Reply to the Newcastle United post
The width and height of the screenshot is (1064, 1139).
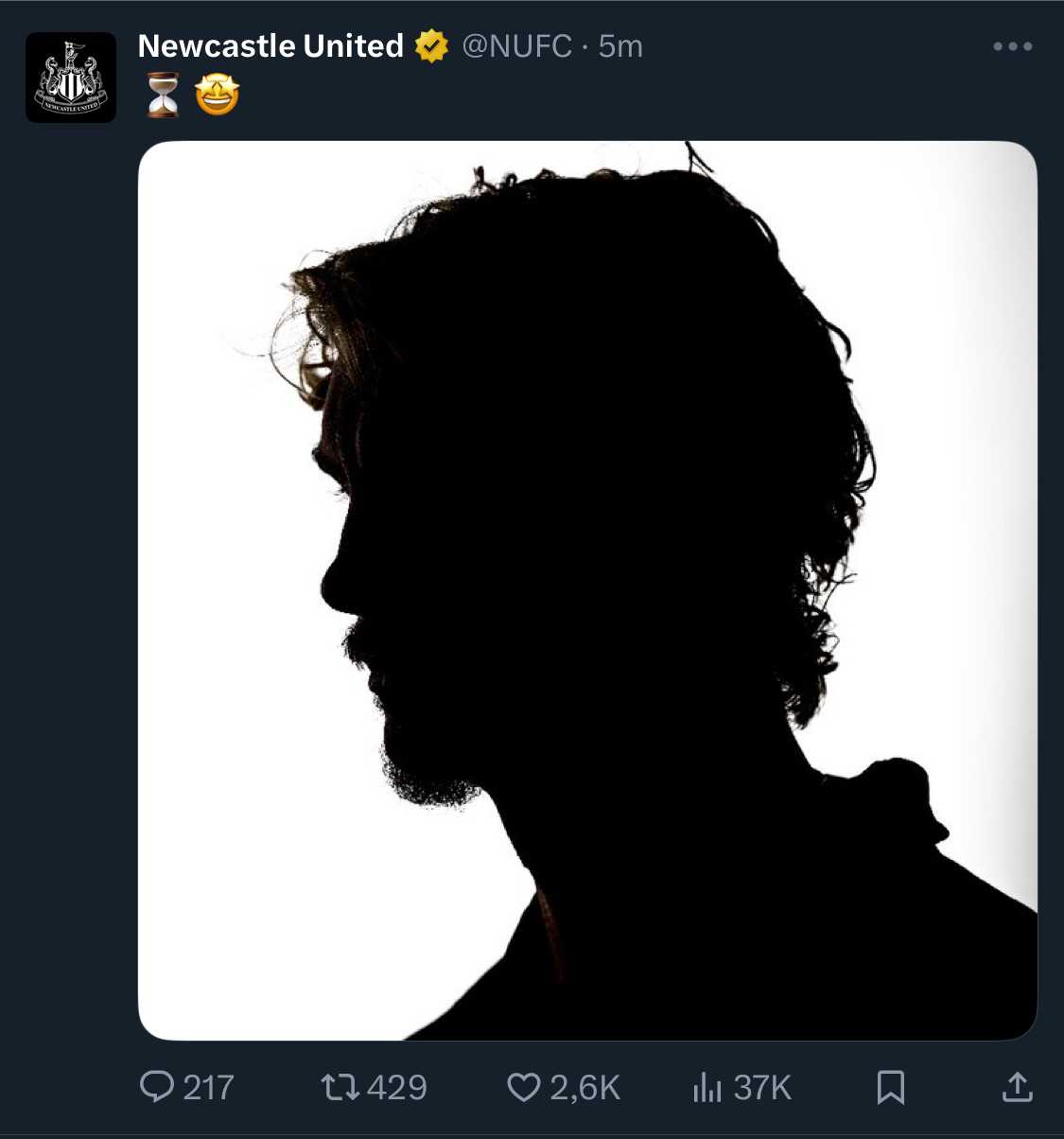[157, 1087]
